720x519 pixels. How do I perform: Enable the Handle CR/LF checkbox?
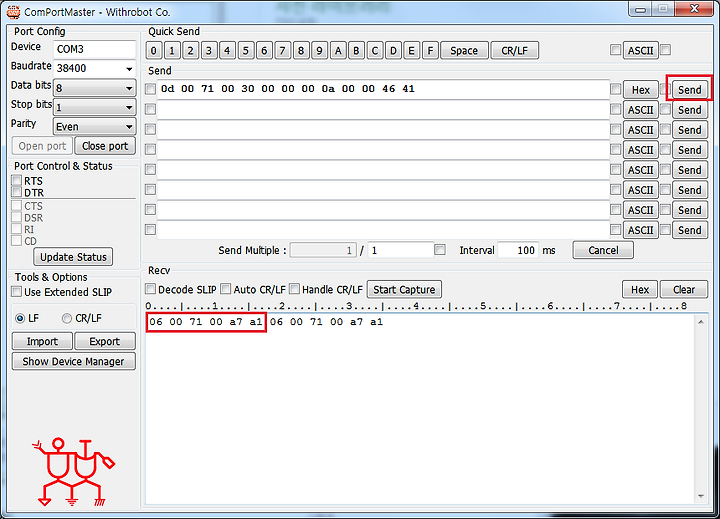coord(294,289)
